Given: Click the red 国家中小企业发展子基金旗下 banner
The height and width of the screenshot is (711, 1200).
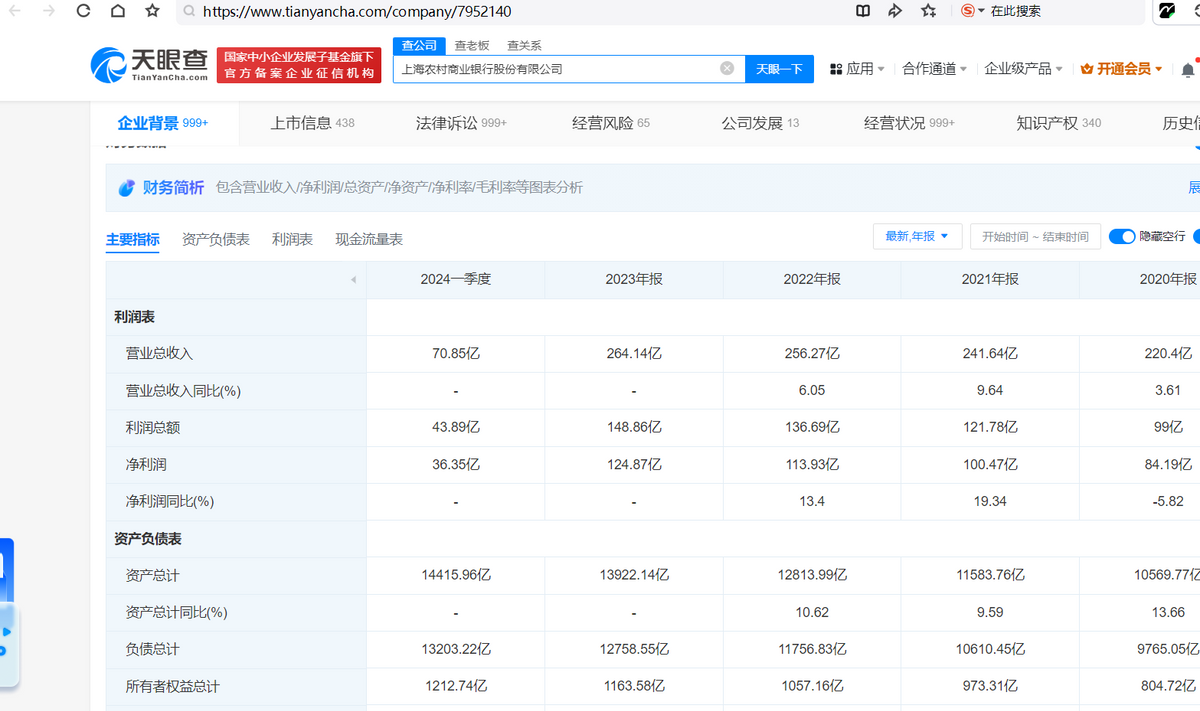Looking at the screenshot, I should (x=299, y=65).
